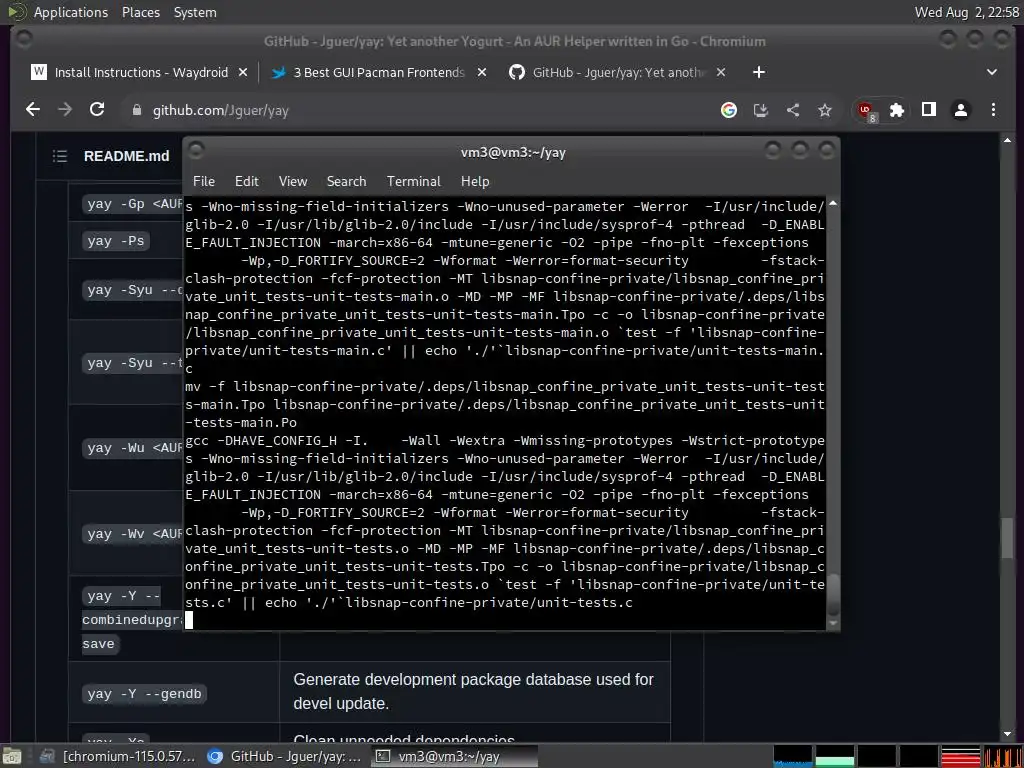Click the terminal scrollbar up arrow
The height and width of the screenshot is (768, 1024).
coord(833,204)
